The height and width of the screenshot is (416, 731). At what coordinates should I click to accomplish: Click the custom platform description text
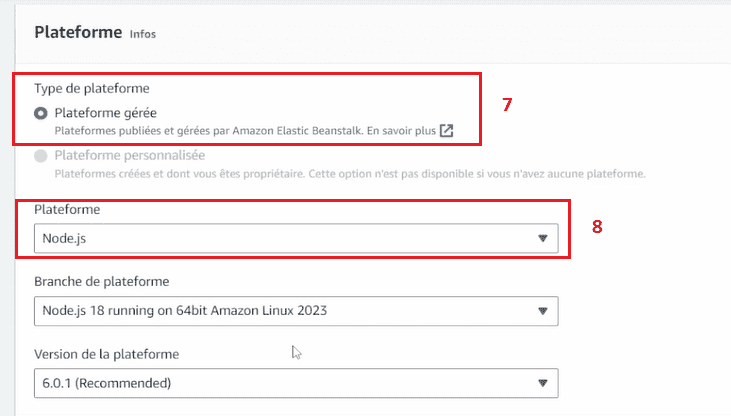(350, 174)
